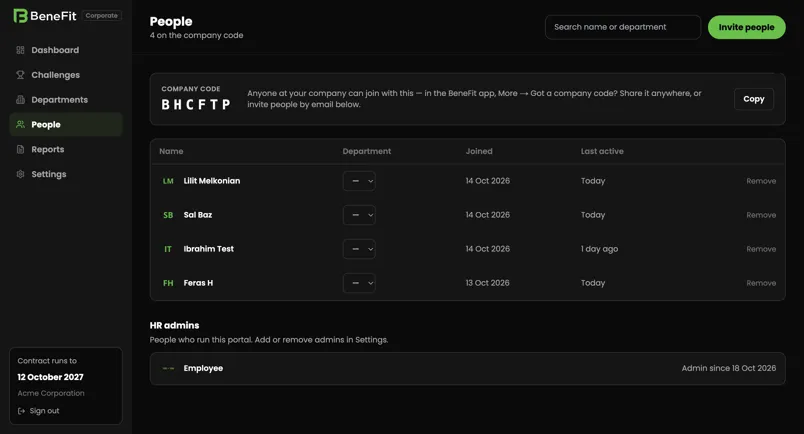This screenshot has width=804, height=434.
Task: Click the SB avatar initials
Action: pyautogui.click(x=168, y=215)
